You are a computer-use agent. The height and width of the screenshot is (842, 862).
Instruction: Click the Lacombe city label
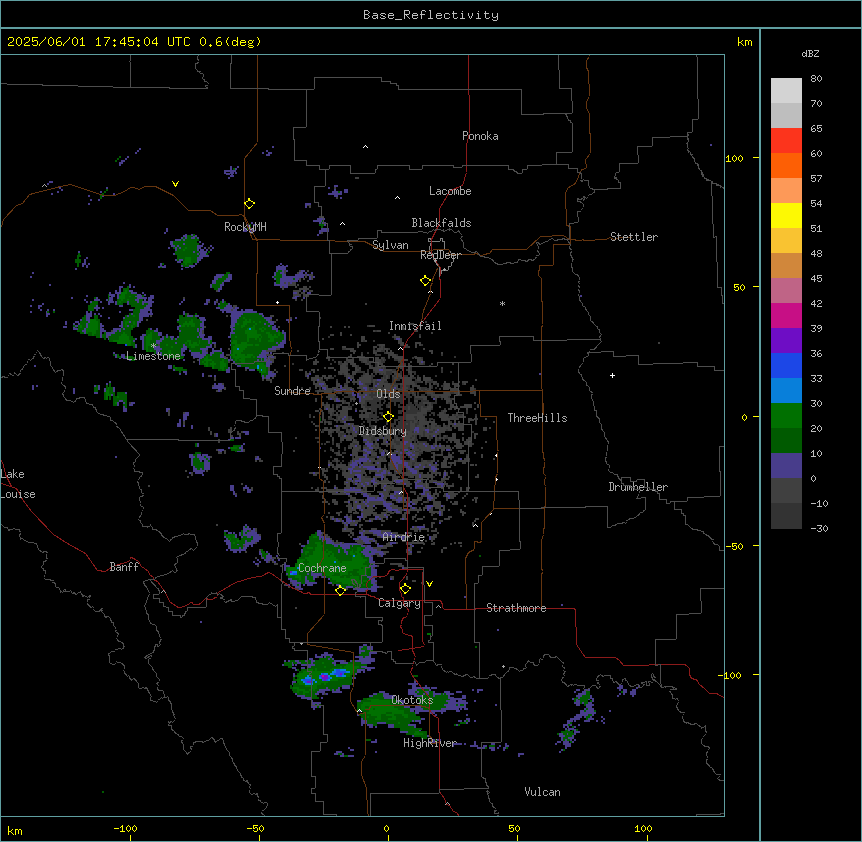point(450,191)
